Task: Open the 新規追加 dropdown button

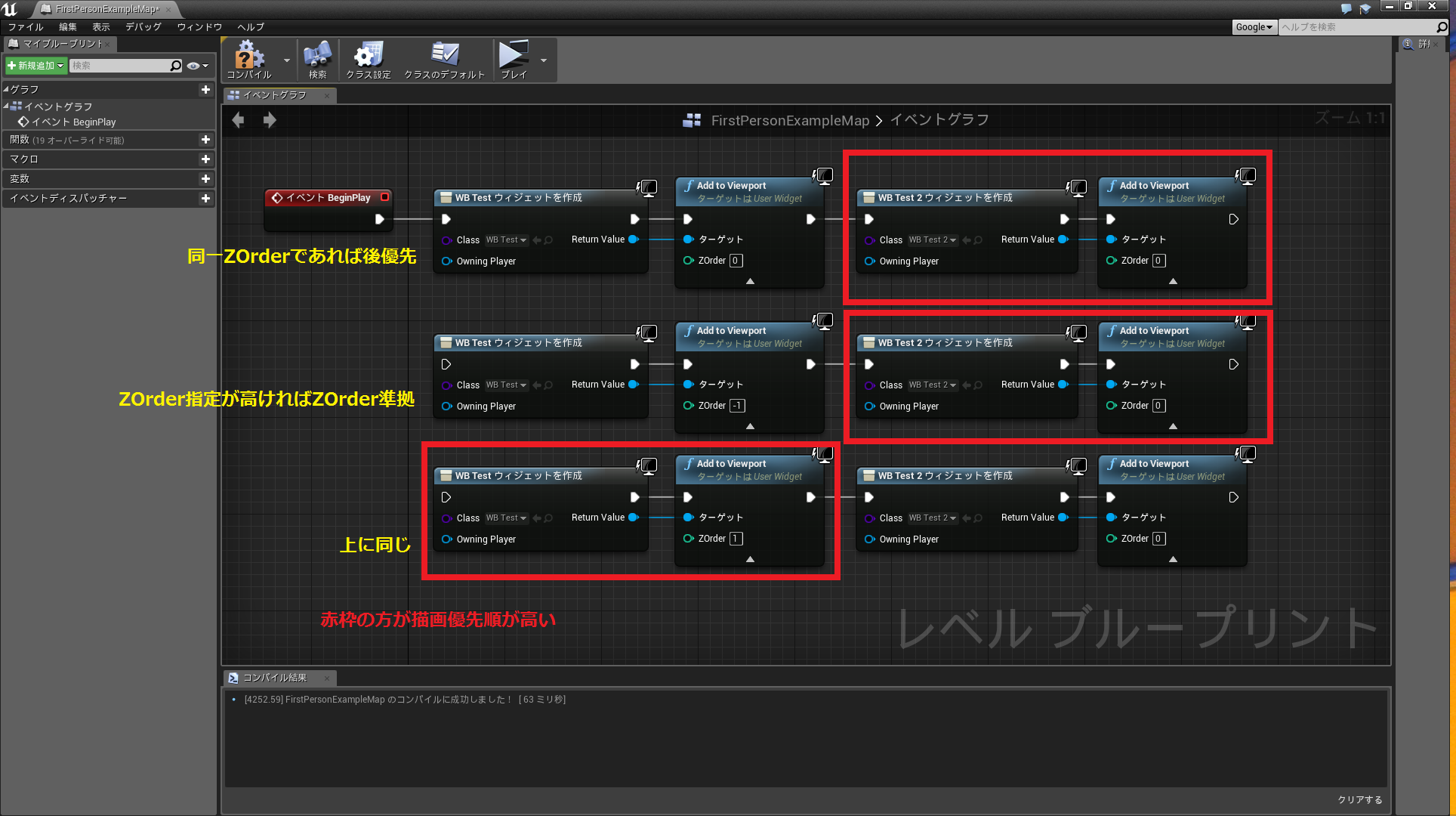Action: click(x=35, y=66)
